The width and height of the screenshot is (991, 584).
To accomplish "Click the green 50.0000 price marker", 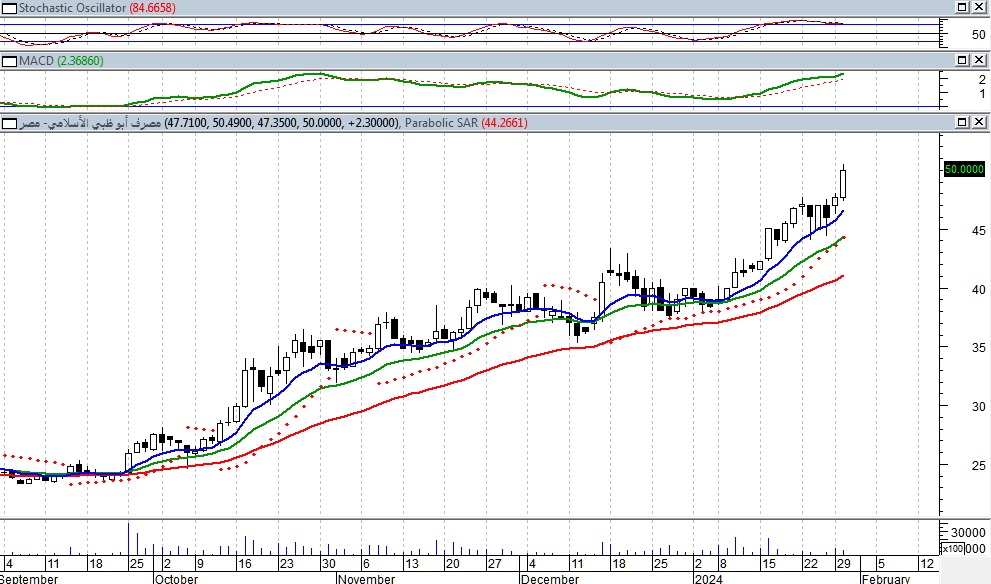I will [964, 170].
